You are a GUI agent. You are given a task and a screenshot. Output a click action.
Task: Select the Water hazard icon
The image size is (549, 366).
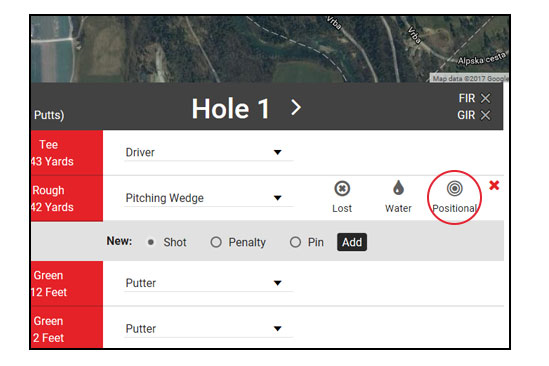398,188
